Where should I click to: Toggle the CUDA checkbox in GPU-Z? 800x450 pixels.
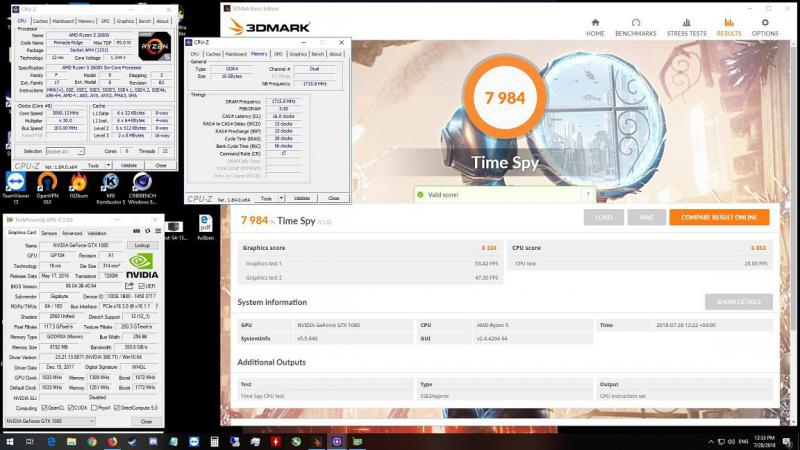[71, 408]
